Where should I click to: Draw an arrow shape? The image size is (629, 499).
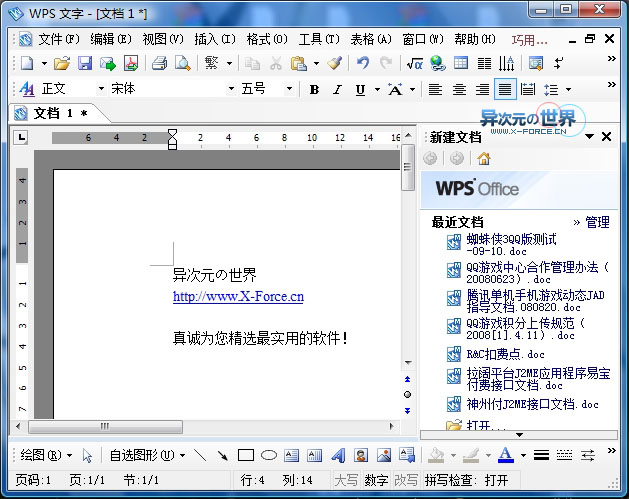tap(223, 455)
